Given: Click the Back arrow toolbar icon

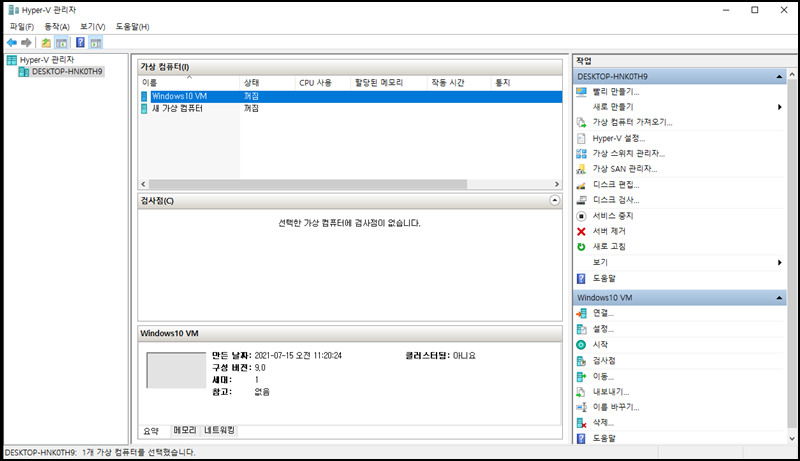Looking at the screenshot, I should click(x=12, y=43).
